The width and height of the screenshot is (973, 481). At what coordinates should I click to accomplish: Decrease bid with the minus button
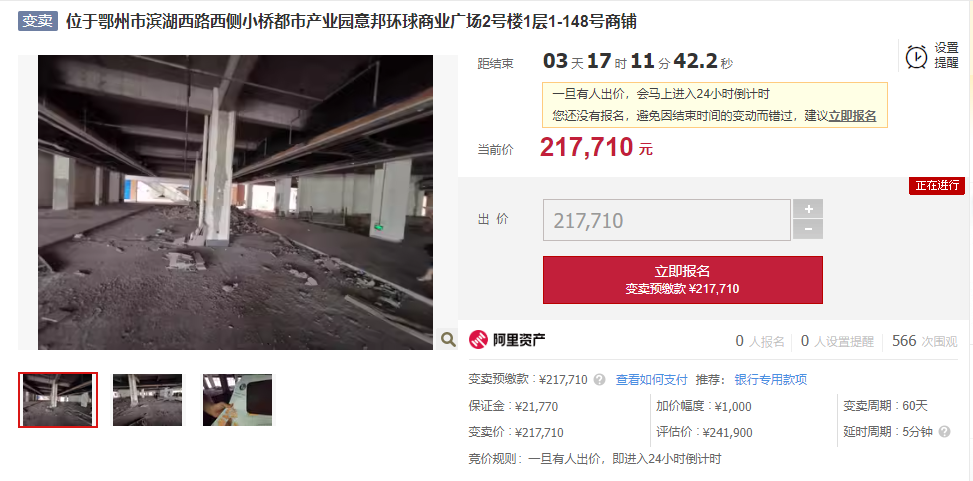coord(808,229)
